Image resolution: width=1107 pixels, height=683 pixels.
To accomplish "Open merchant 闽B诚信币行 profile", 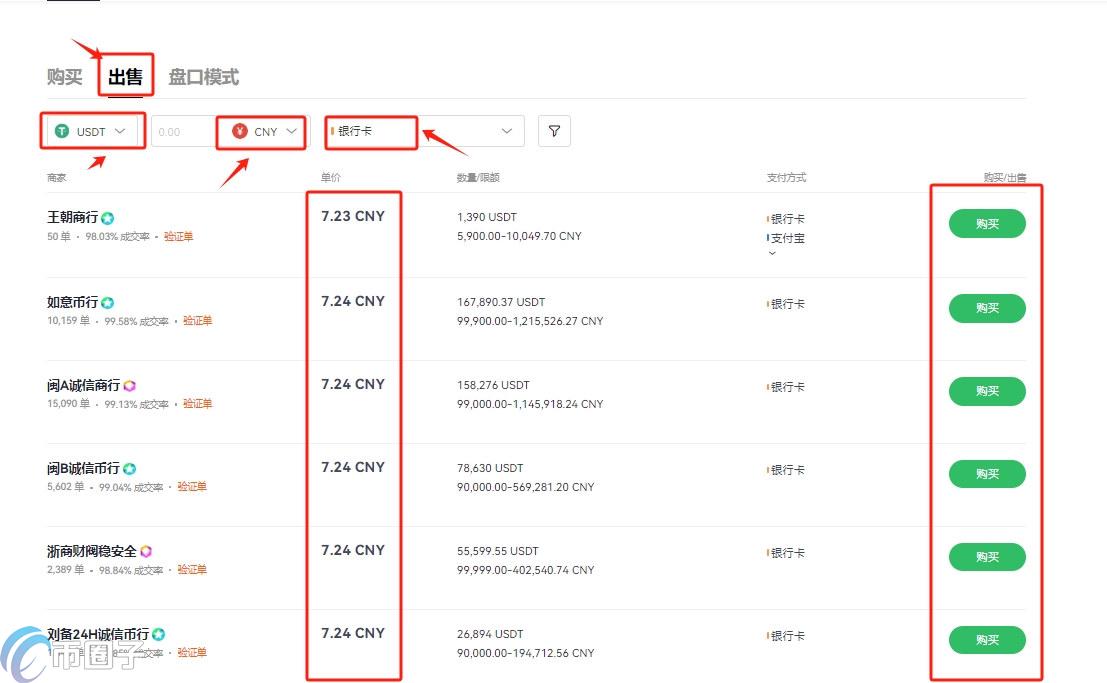I will [x=83, y=468].
